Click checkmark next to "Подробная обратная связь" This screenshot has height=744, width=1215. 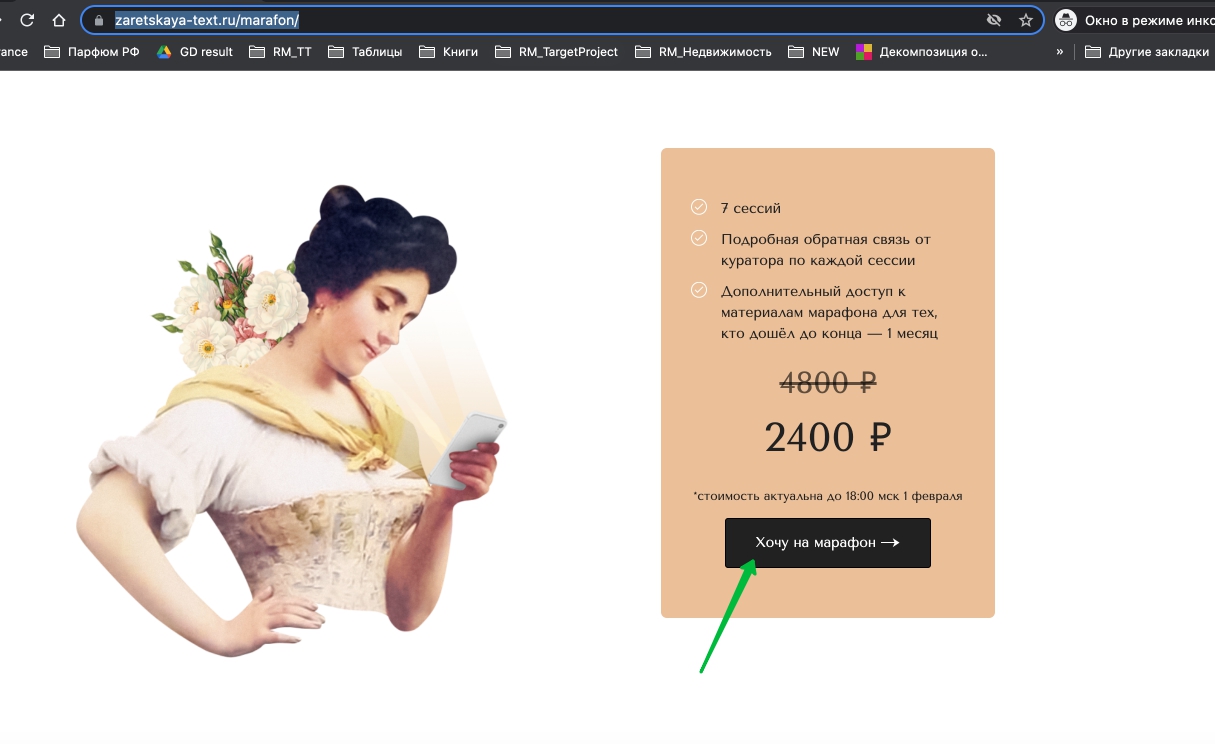699,238
